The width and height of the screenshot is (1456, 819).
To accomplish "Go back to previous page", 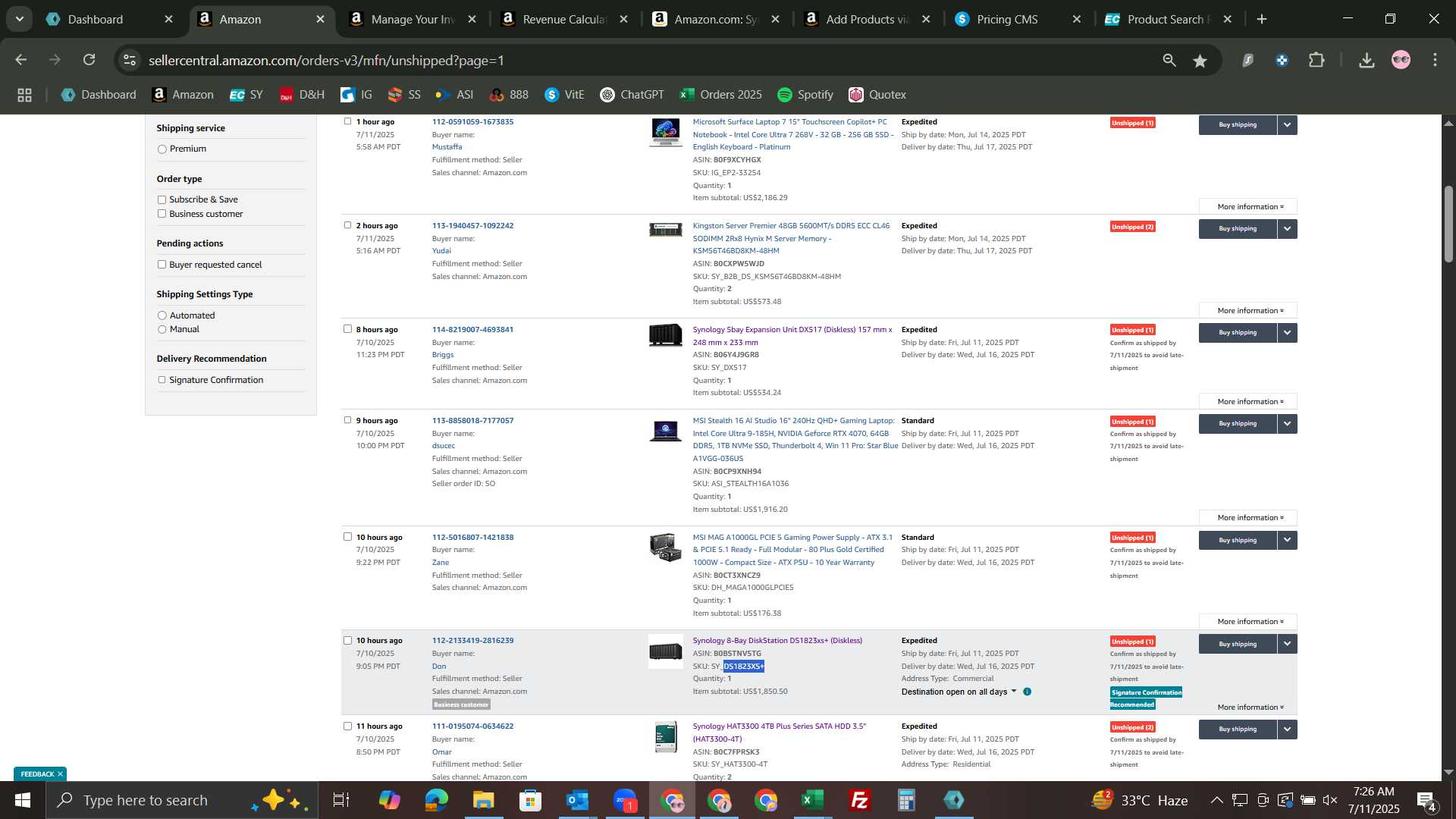I will click(20, 60).
